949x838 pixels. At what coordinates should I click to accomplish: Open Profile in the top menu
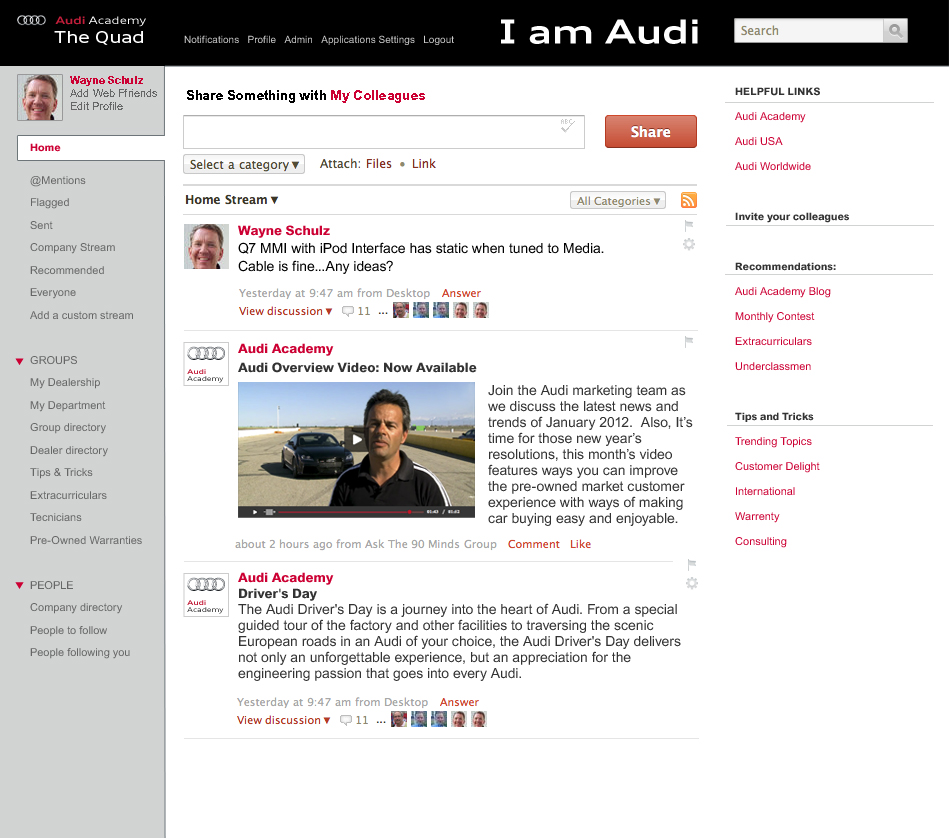pos(261,39)
